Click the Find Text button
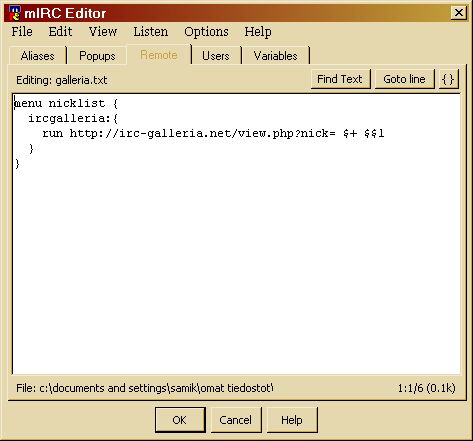The width and height of the screenshot is (473, 441). click(340, 79)
